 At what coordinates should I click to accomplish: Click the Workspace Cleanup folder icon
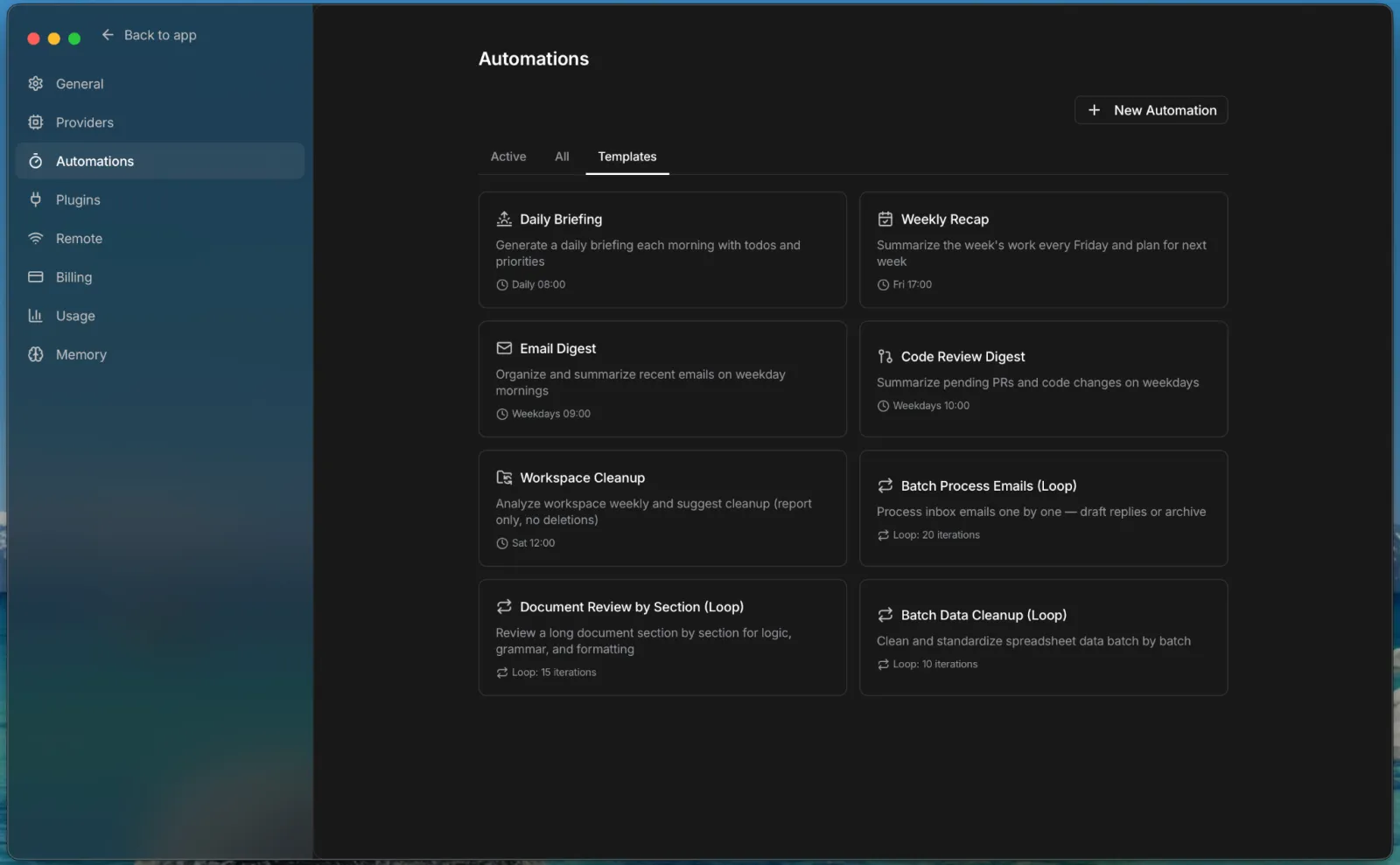pos(504,478)
